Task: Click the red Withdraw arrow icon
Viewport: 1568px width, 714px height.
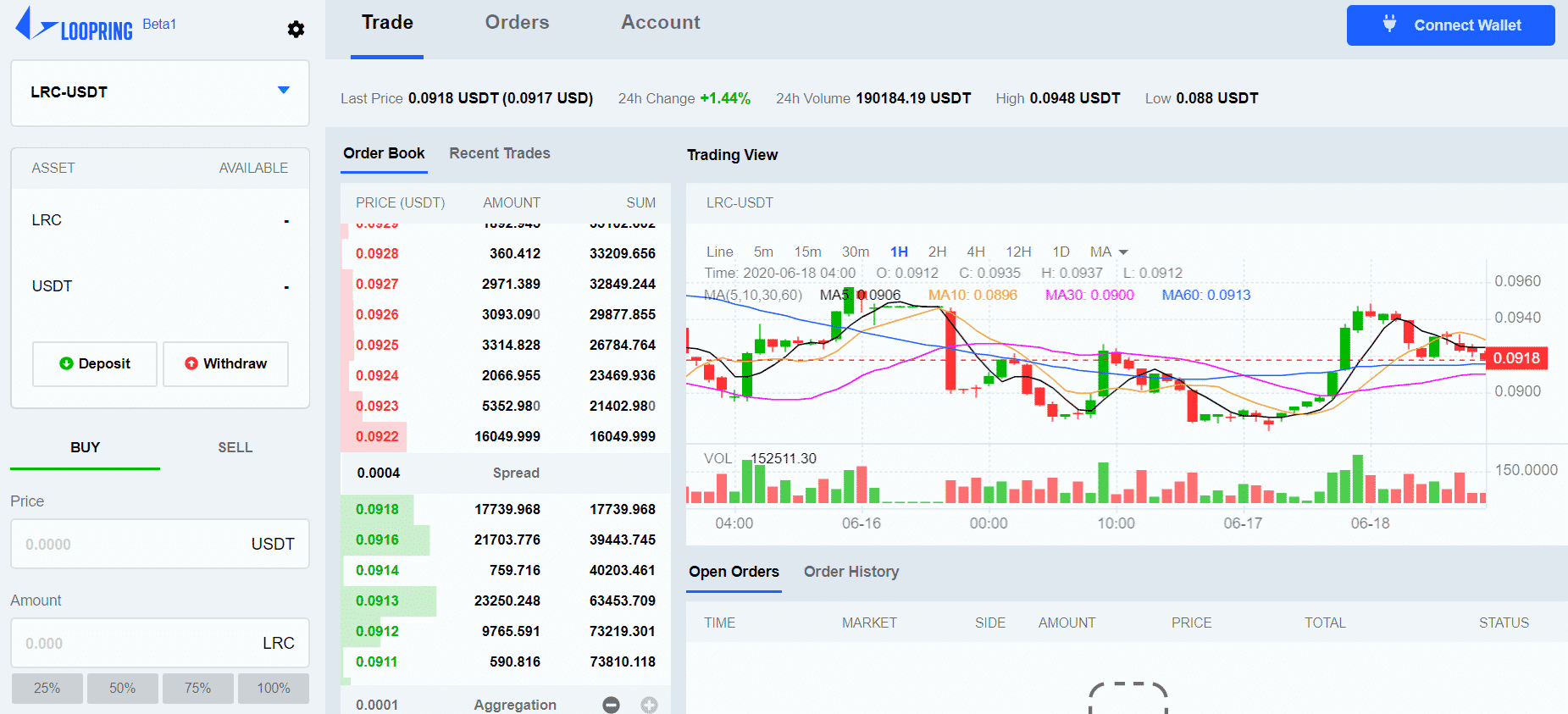Action: click(x=191, y=363)
